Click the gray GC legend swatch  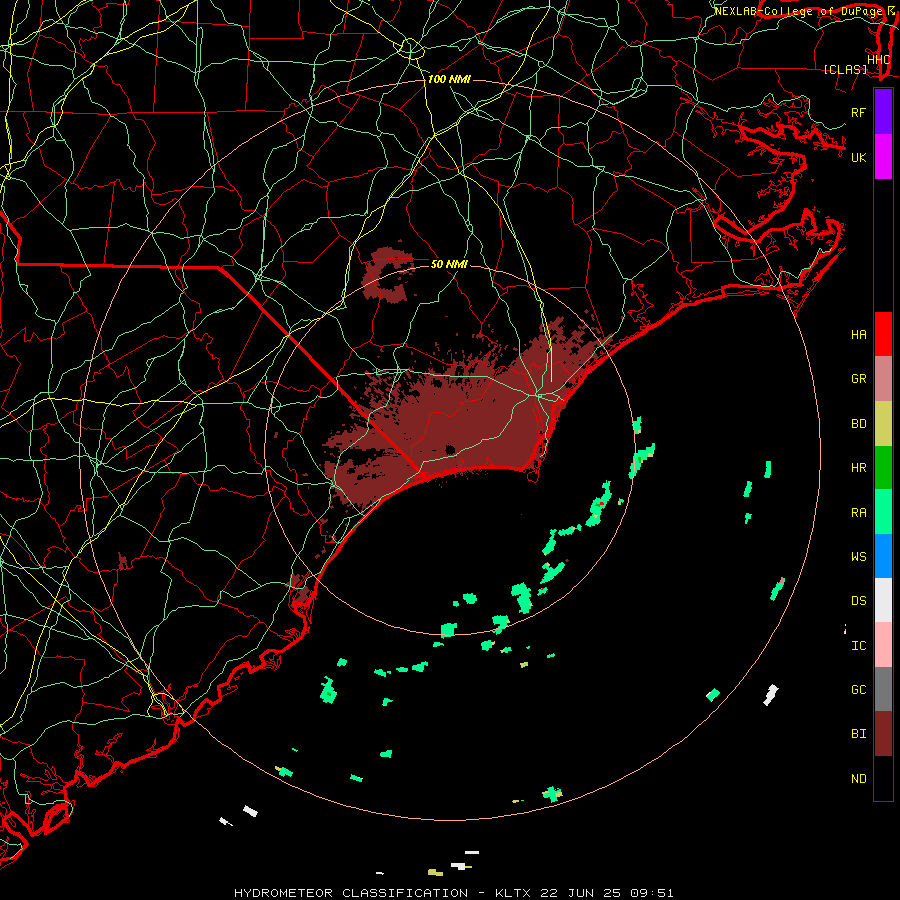point(883,689)
